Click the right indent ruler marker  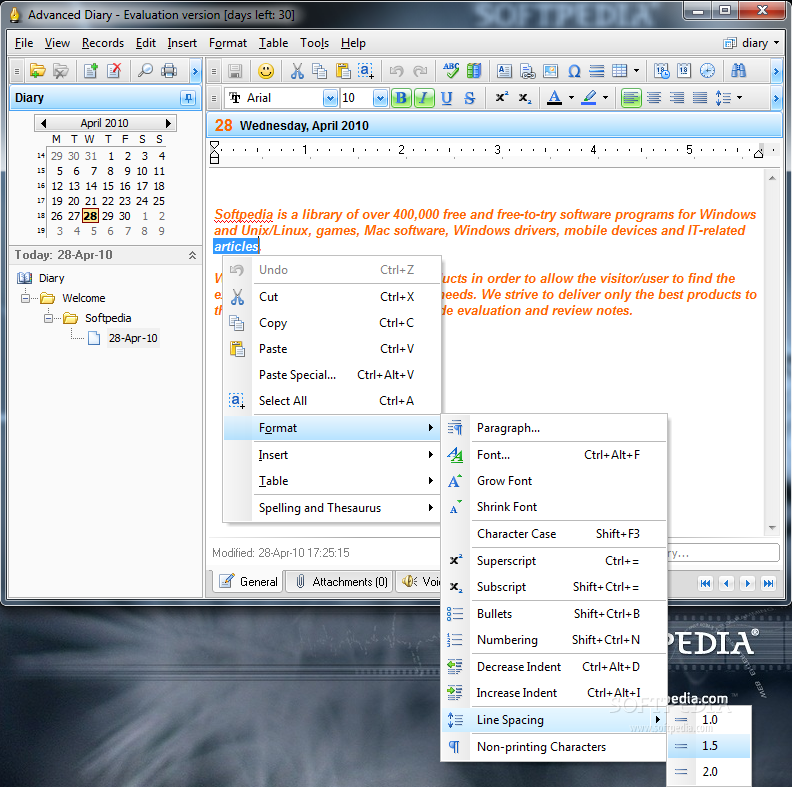click(758, 154)
